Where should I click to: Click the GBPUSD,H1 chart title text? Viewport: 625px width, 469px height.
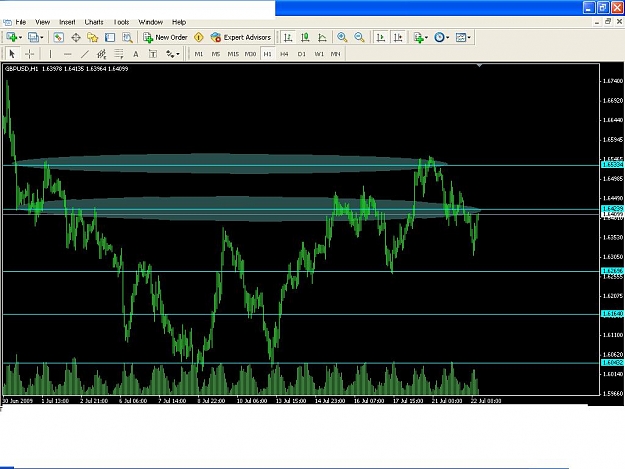pyautogui.click(x=22, y=69)
